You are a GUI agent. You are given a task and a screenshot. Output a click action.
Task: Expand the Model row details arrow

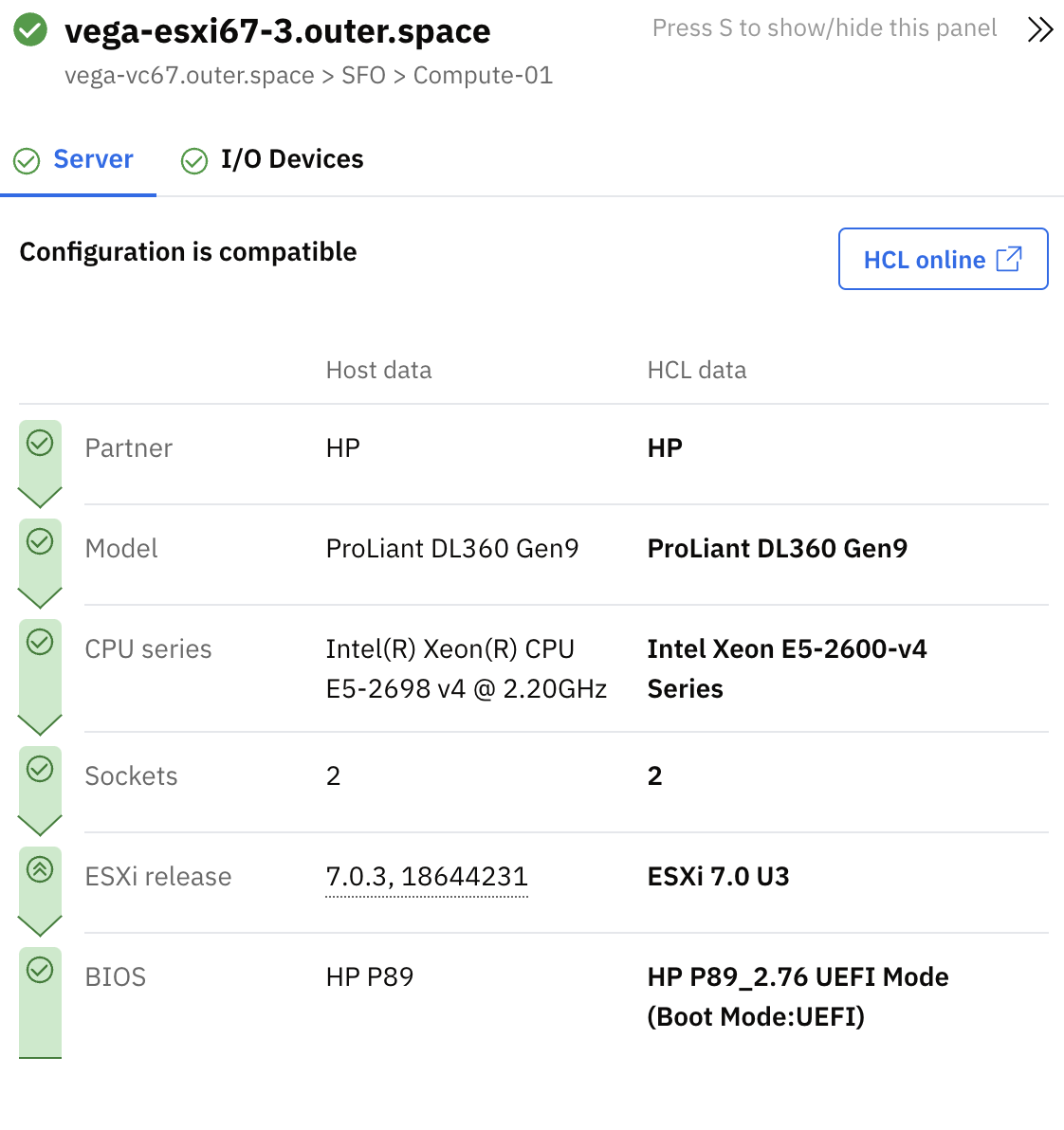pos(39,597)
